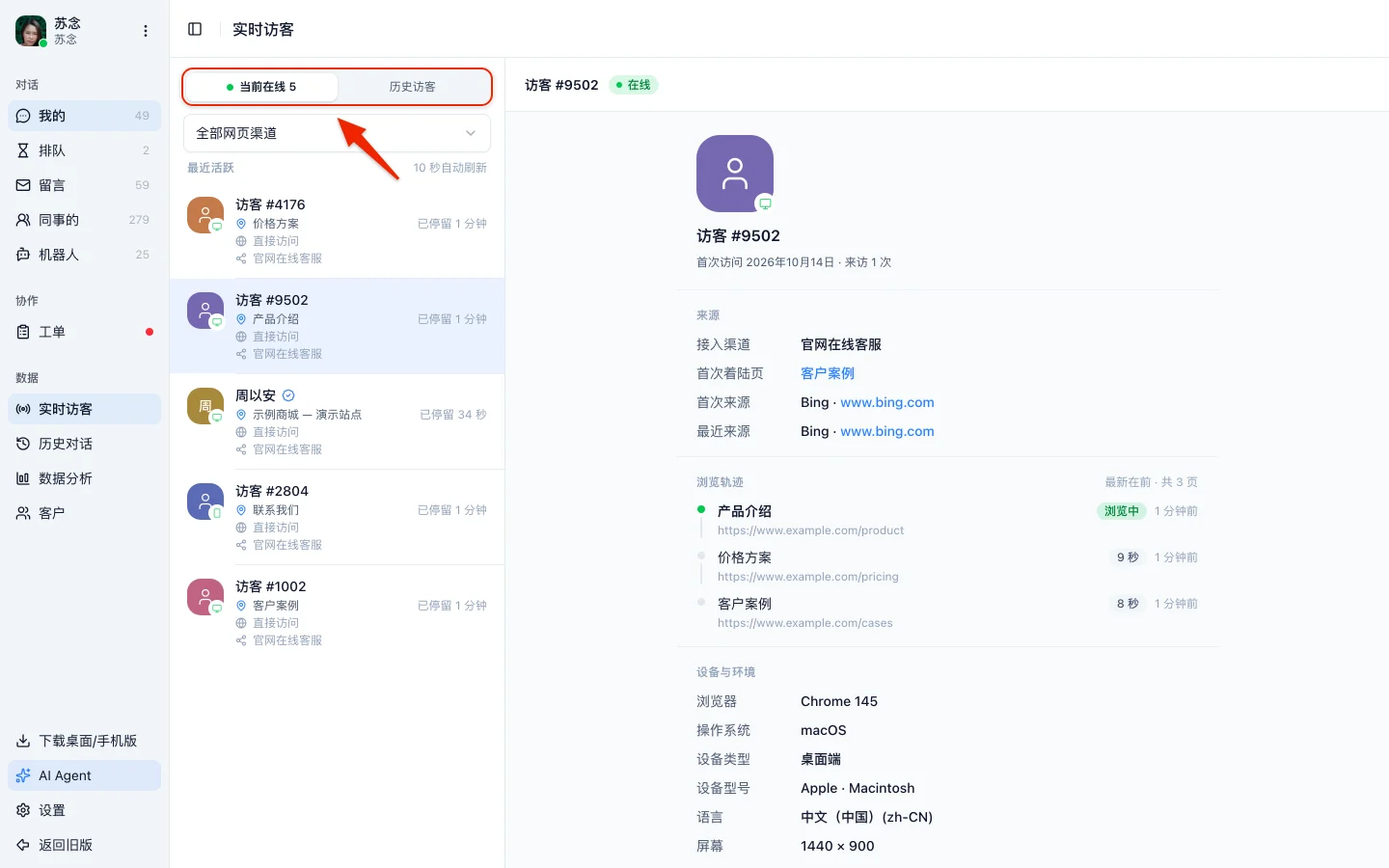This screenshot has width=1389, height=868.
Task: Click the AI Agent sparkle icon
Action: point(23,775)
